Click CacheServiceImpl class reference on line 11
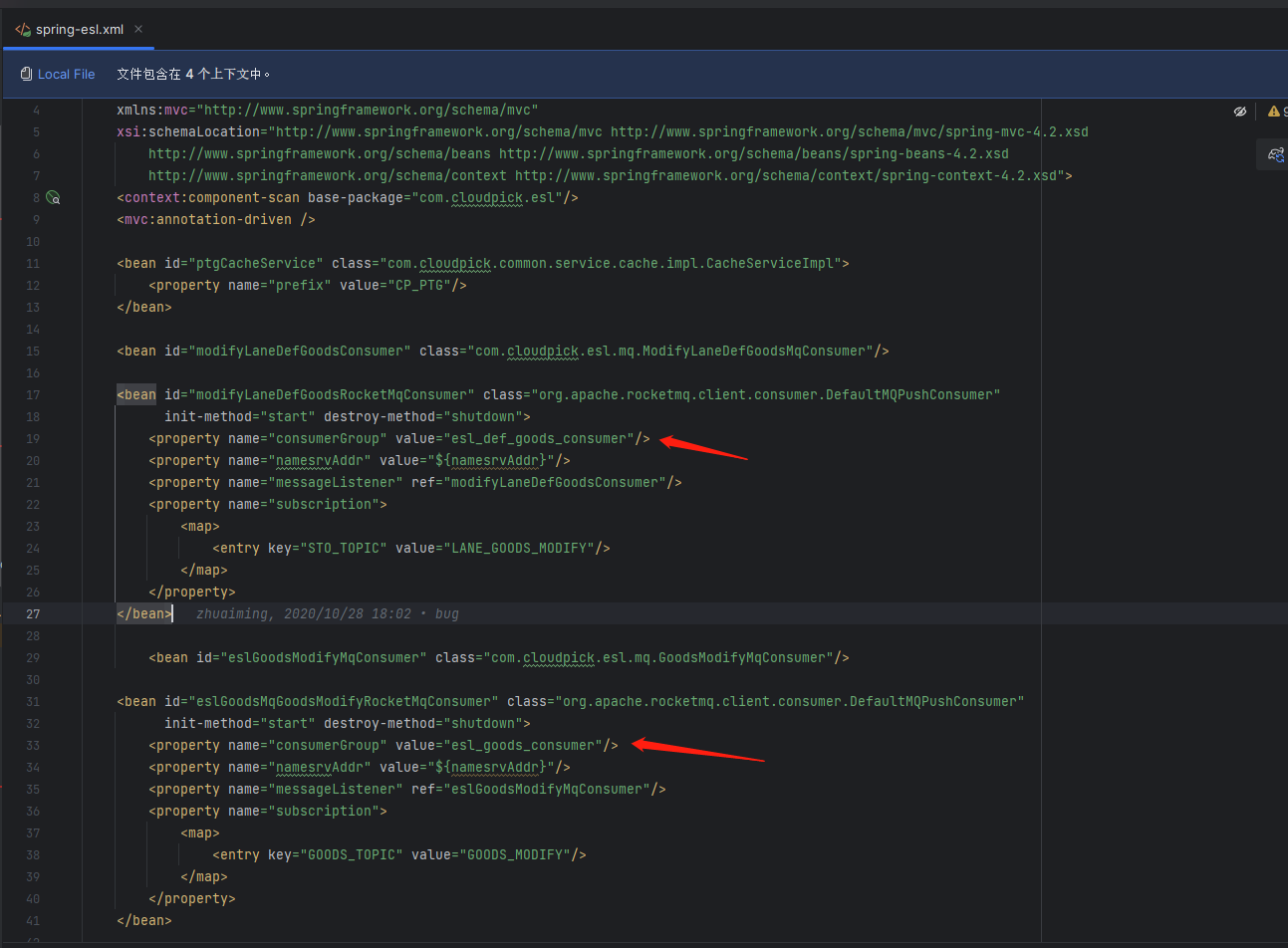This screenshot has width=1288, height=948. click(770, 263)
